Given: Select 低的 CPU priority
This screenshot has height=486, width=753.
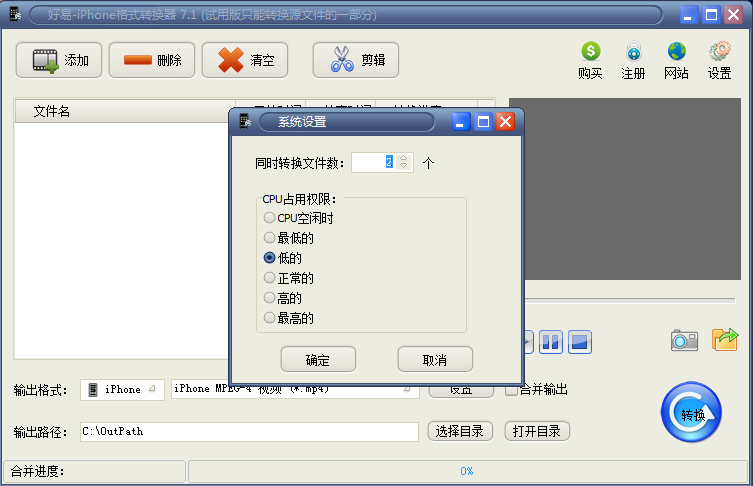Looking at the screenshot, I should pyautogui.click(x=283, y=258).
